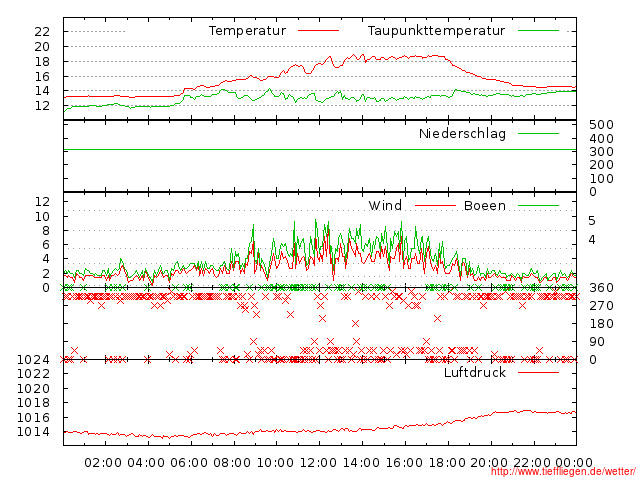Screen dimensions: 640x480
Task: Click the red Temperatur legend line
Action: point(318,31)
